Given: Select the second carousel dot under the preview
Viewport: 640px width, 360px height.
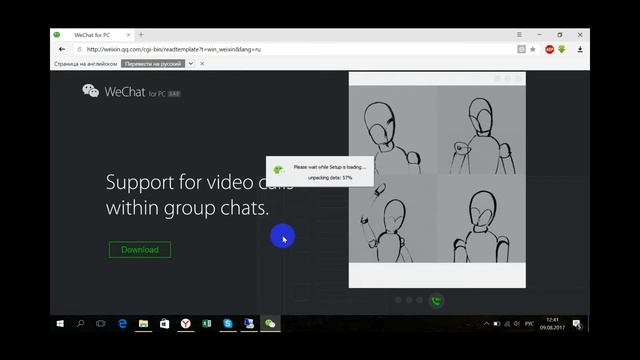Looking at the screenshot, I should pyautogui.click(x=409, y=300).
